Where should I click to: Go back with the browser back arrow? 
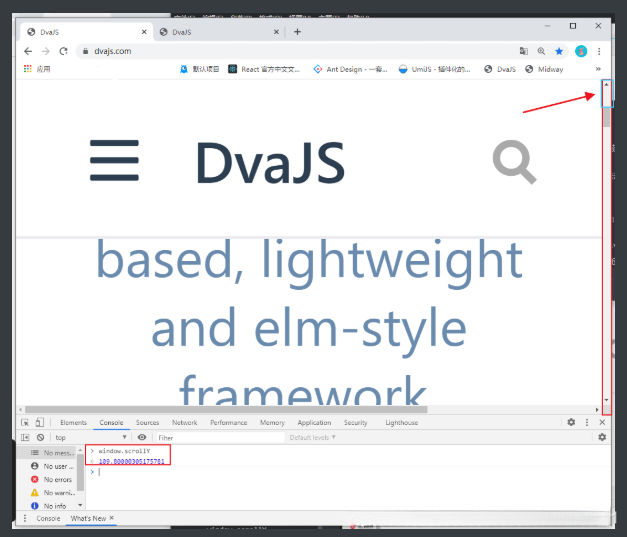tap(28, 51)
